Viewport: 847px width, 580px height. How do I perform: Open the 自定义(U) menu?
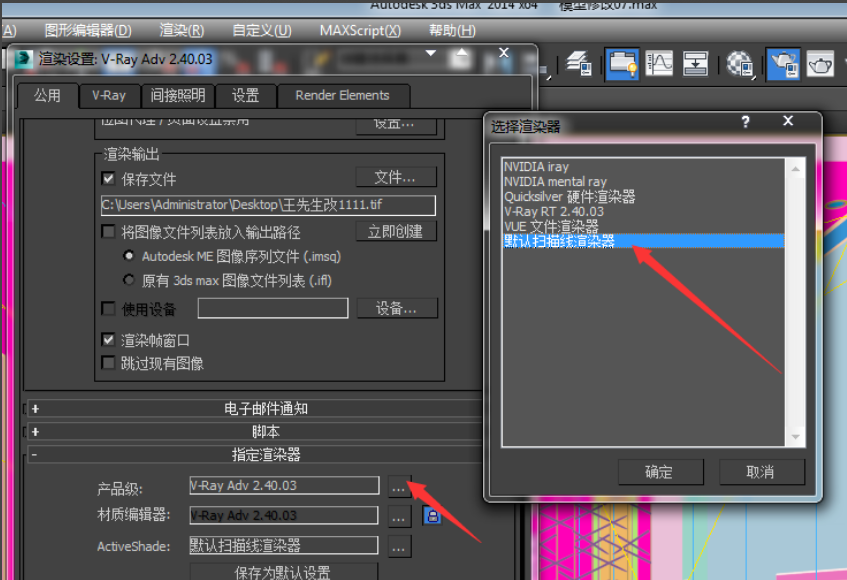[x=262, y=30]
